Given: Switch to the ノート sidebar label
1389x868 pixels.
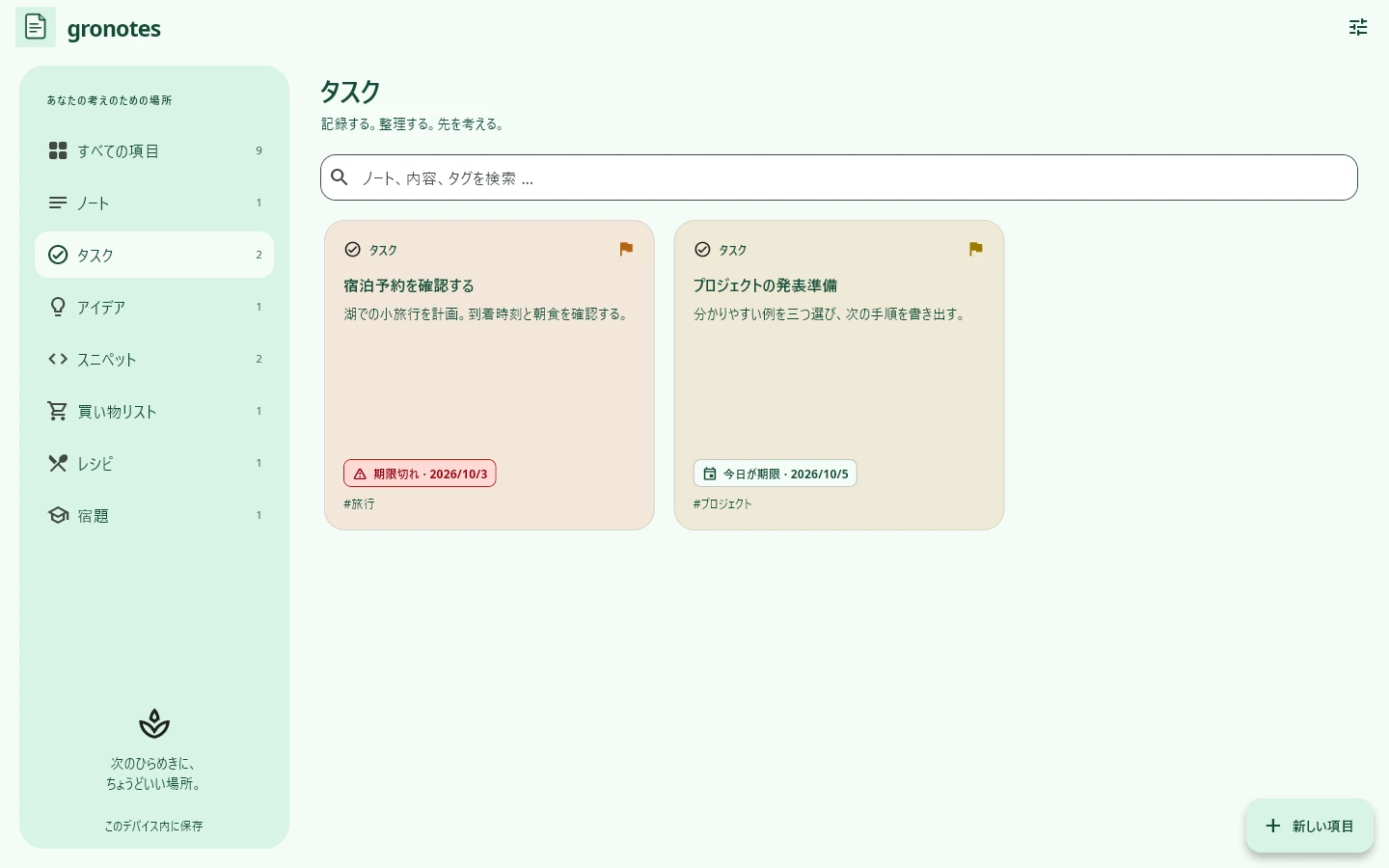Looking at the screenshot, I should (93, 203).
